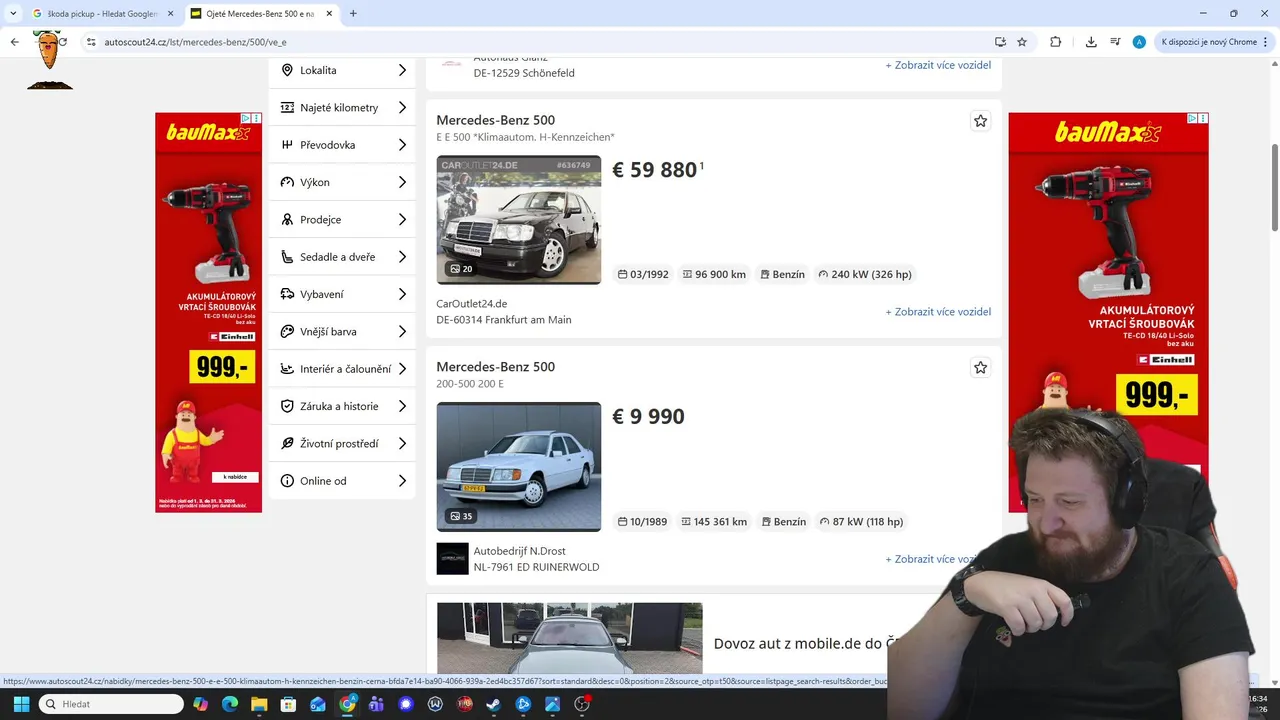Open the Prodejce filter section
1280x720 pixels.
pyautogui.click(x=342, y=220)
